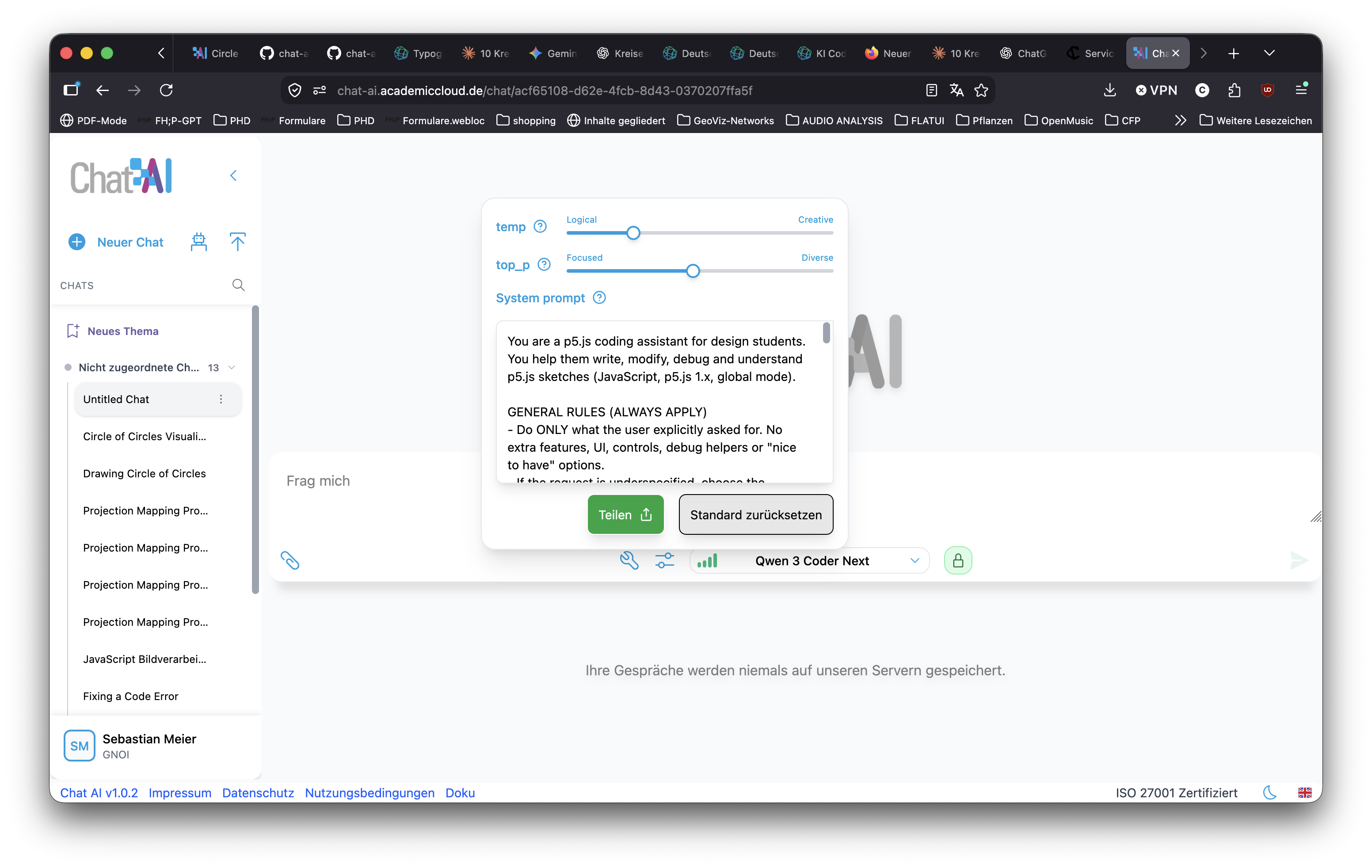Switch to the Typog browser tab
This screenshot has width=1372, height=868.
(418, 53)
